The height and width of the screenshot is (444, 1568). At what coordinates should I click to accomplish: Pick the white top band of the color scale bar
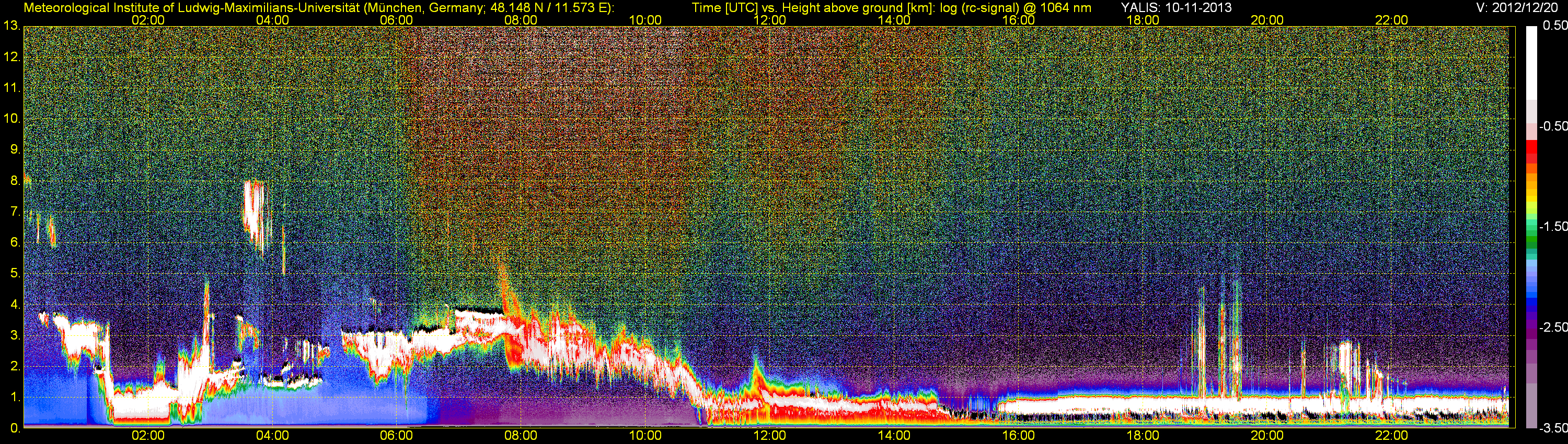click(x=1531, y=63)
